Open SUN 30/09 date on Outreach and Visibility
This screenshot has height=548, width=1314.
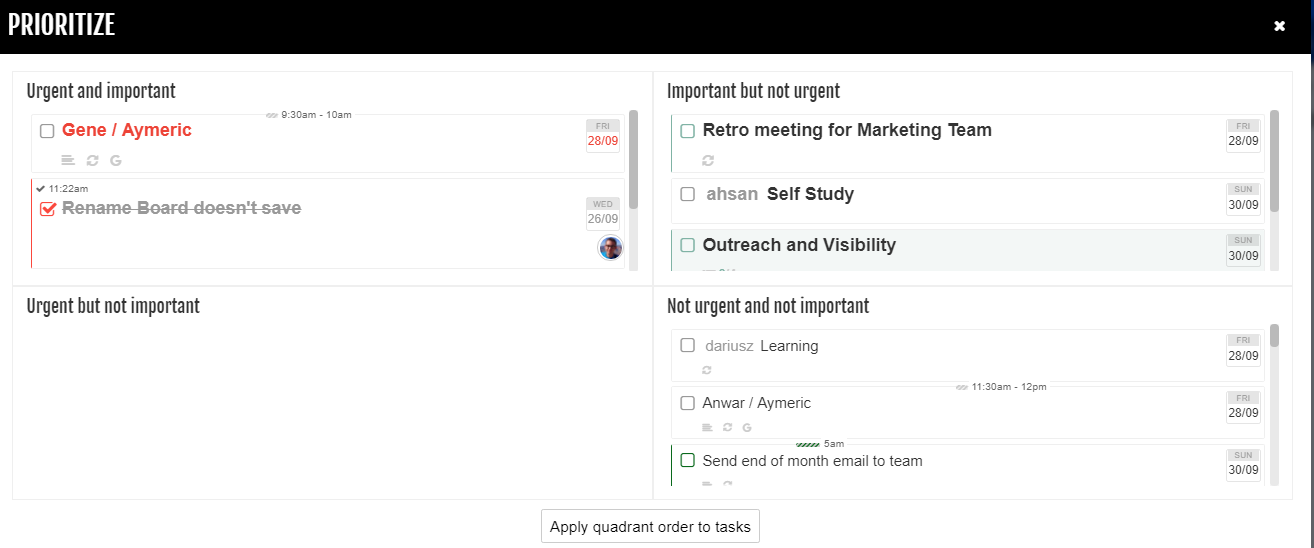click(x=1243, y=250)
